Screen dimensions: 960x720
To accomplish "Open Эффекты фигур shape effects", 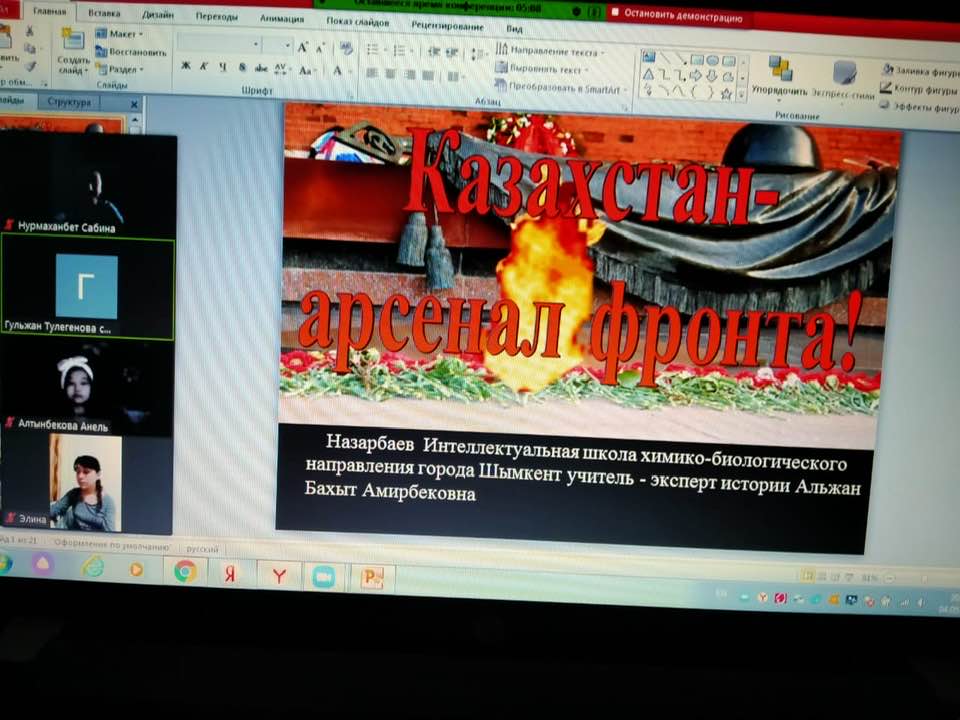I will pyautogui.click(x=920, y=107).
